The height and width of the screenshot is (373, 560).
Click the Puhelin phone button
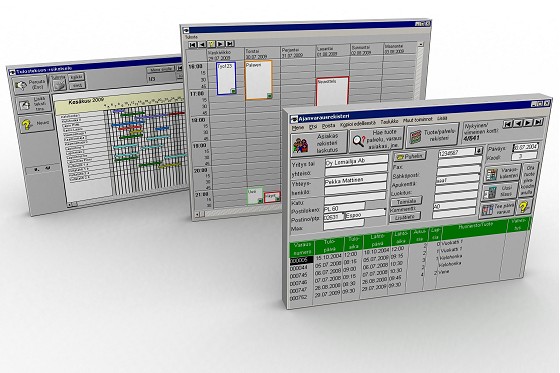410,156
